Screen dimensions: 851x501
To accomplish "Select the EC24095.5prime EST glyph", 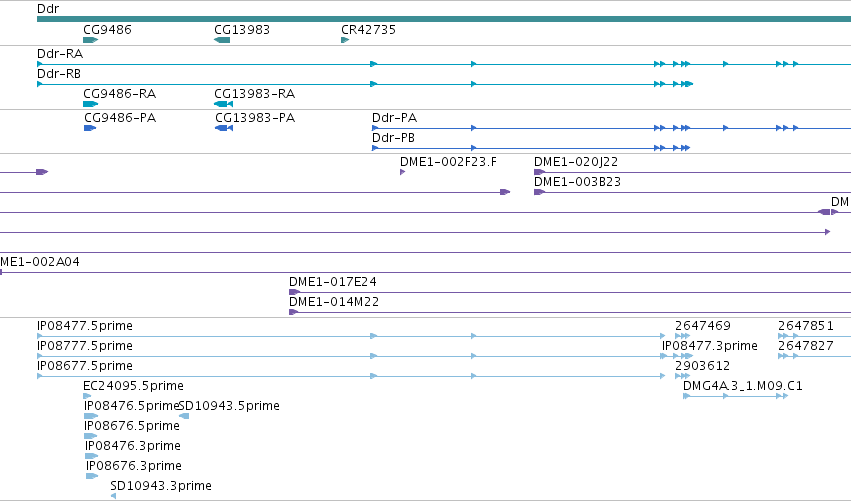I will pyautogui.click(x=87, y=396).
